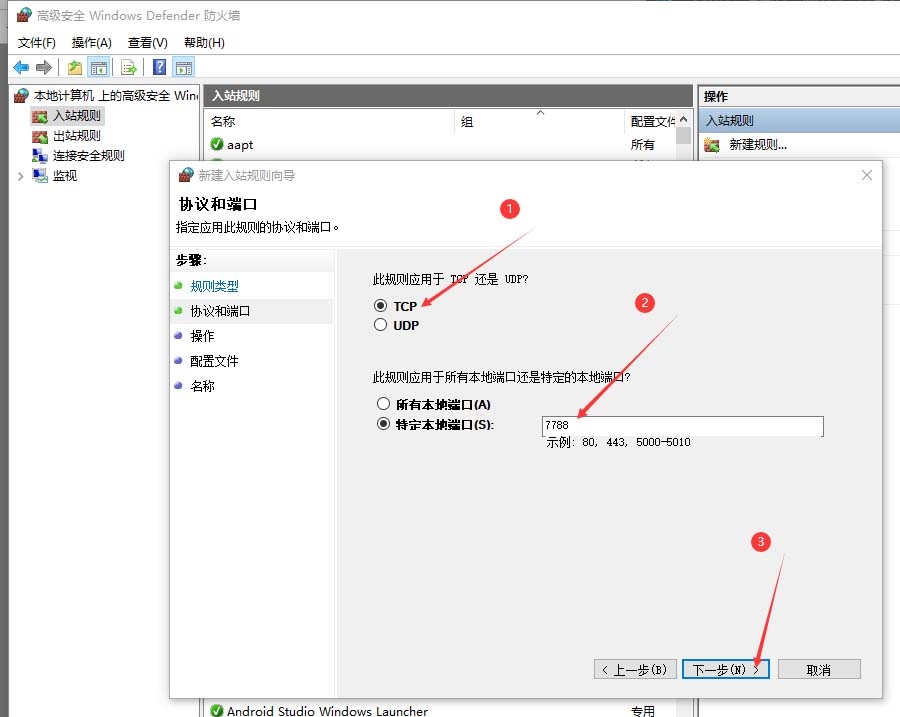Select 连接安全规则 in the left tree
Viewport: 900px width, 717px height.
point(88,156)
